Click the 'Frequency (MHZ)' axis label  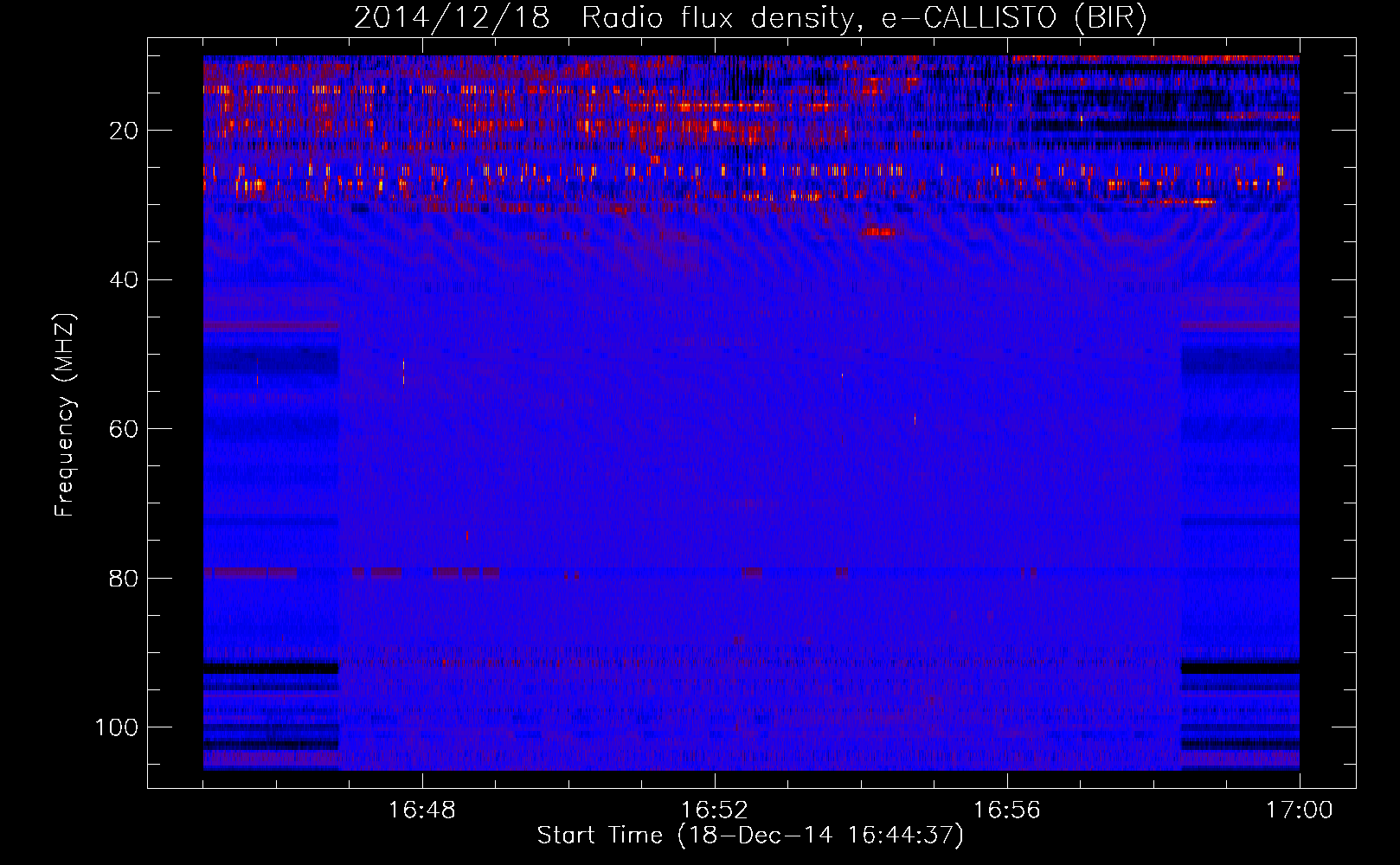pos(65,415)
